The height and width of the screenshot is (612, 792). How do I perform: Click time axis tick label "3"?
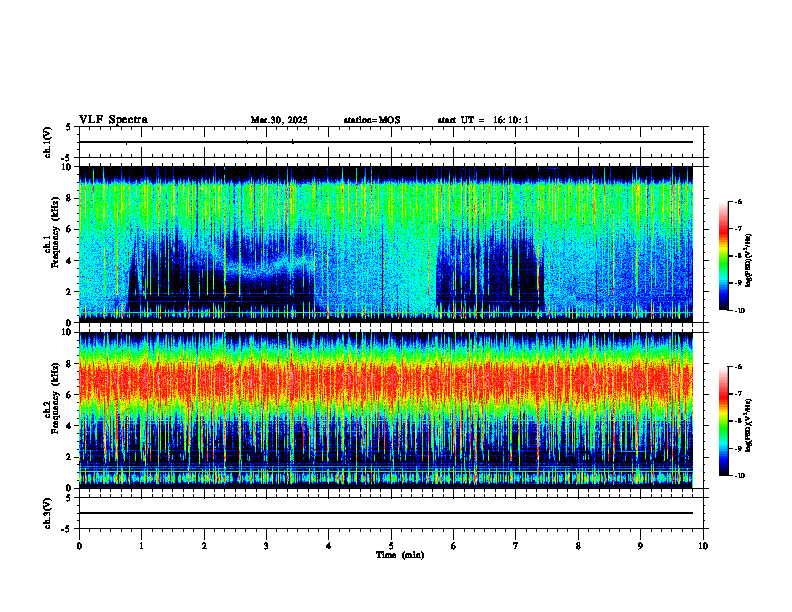pos(266,546)
